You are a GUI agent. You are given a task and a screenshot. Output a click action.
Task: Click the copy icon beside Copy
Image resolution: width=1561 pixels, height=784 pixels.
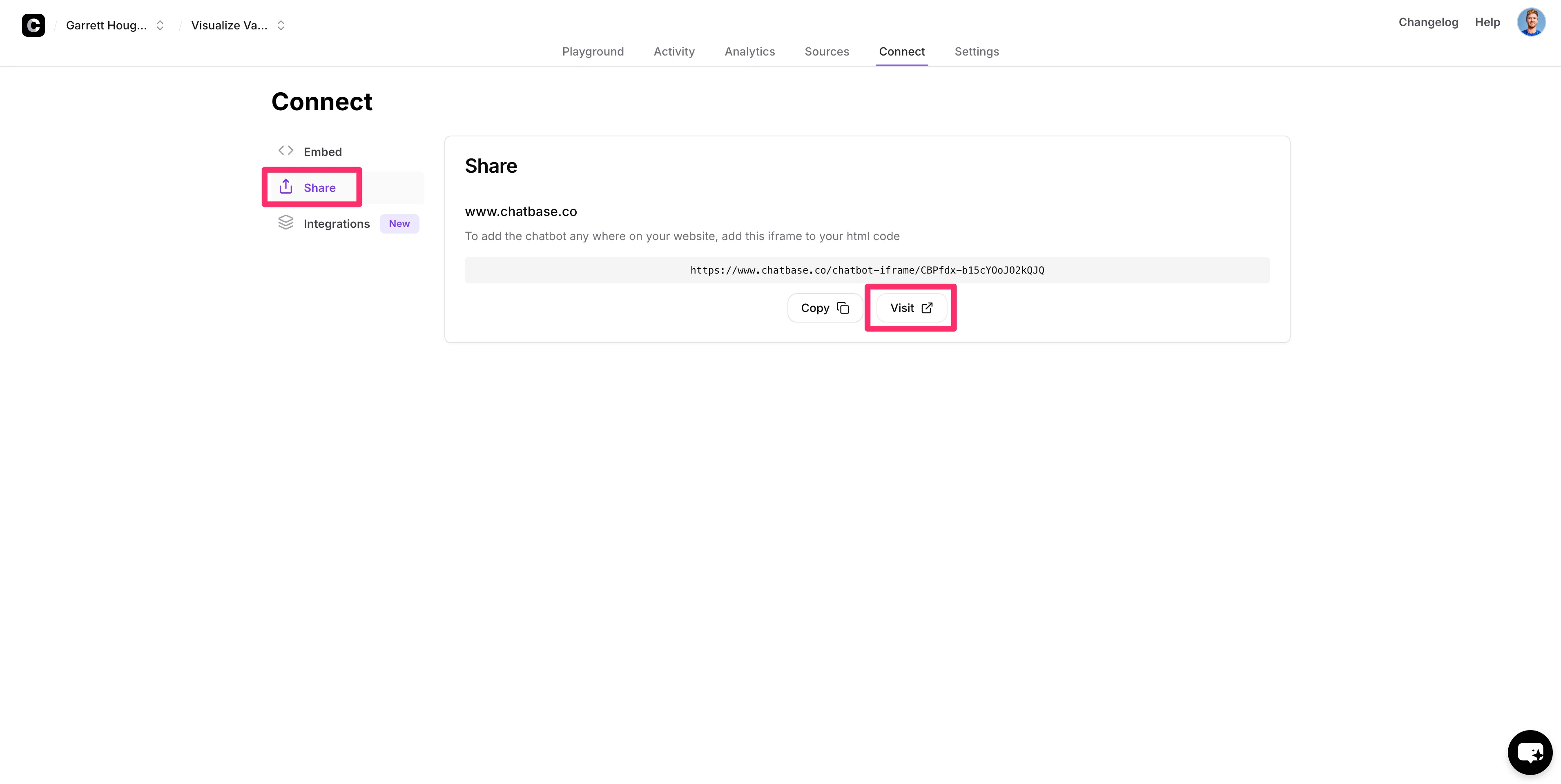click(843, 308)
